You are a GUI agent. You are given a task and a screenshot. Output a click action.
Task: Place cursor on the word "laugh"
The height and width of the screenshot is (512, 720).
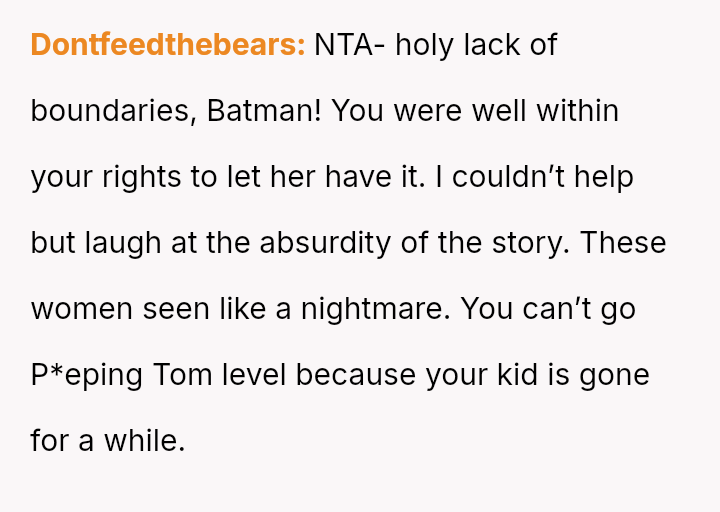click(x=127, y=243)
